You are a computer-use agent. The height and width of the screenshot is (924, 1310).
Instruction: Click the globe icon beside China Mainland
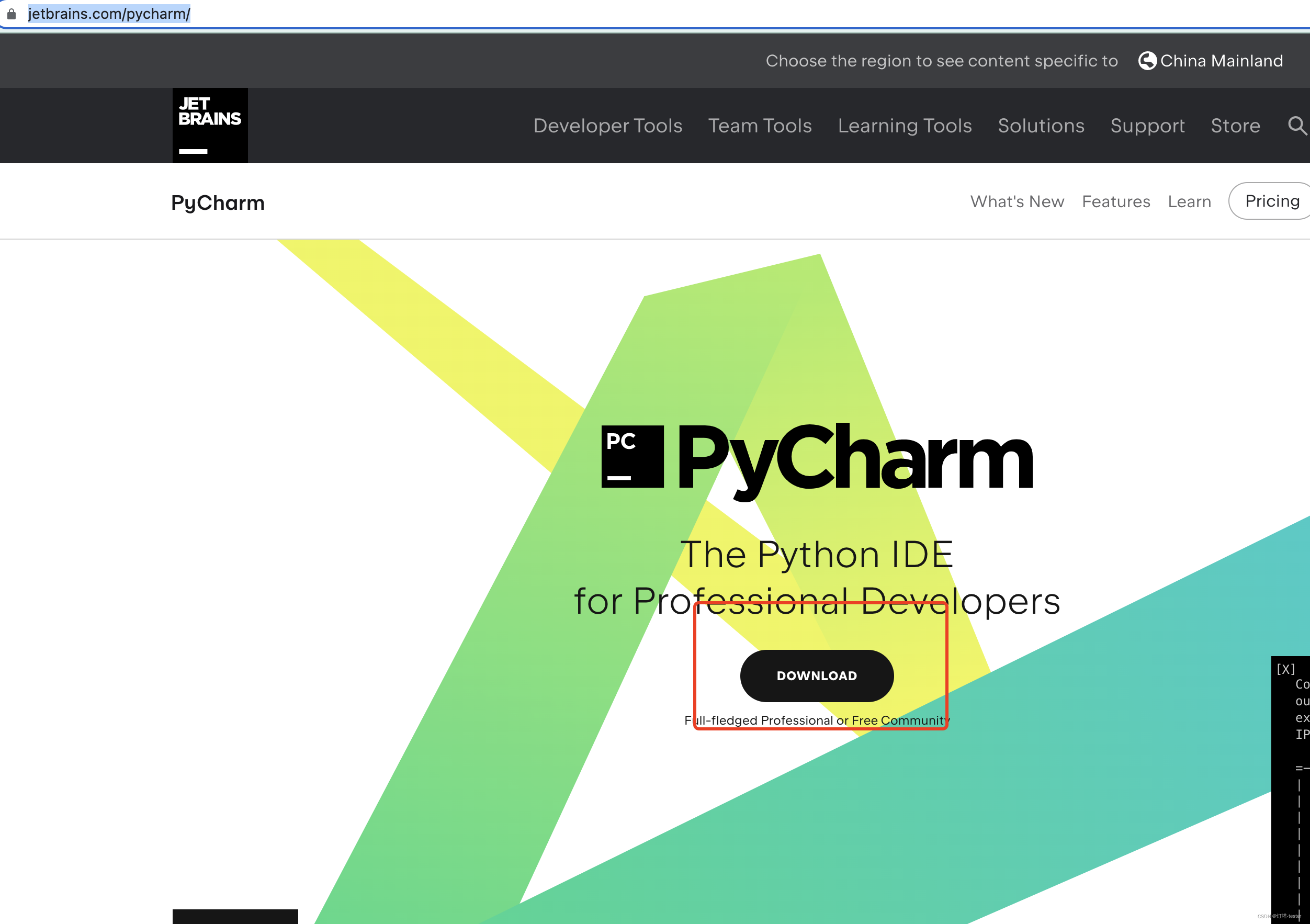[x=1147, y=61]
